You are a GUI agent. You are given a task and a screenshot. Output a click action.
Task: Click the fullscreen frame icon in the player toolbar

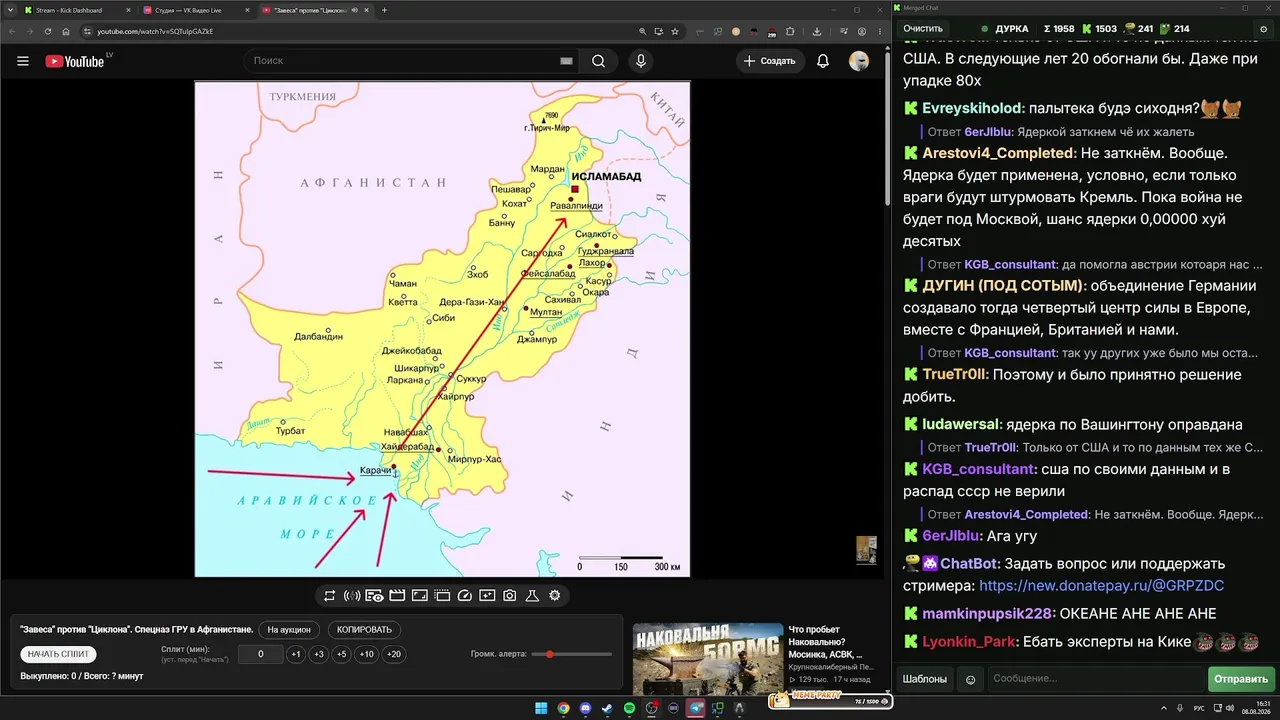click(420, 596)
